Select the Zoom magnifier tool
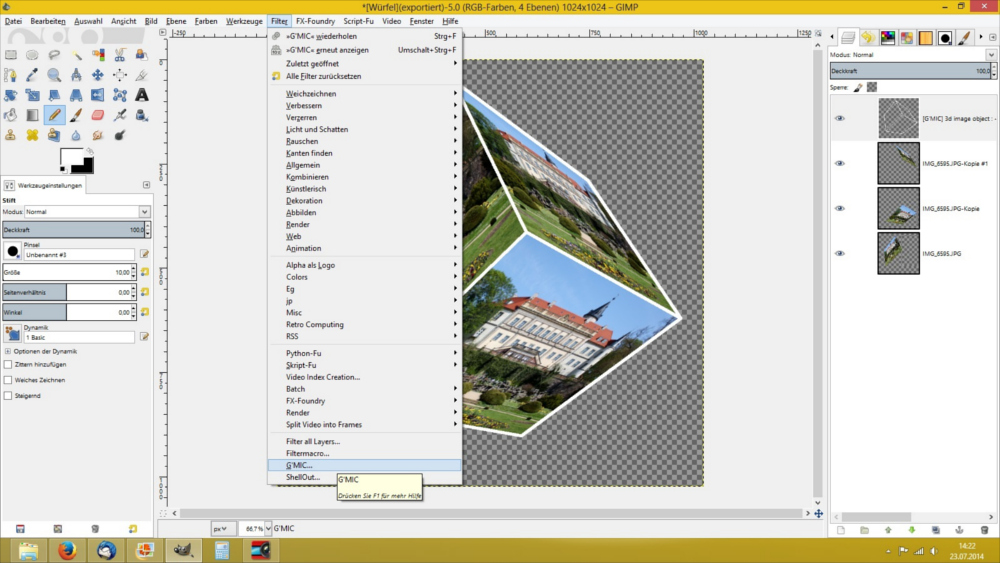 point(54,75)
